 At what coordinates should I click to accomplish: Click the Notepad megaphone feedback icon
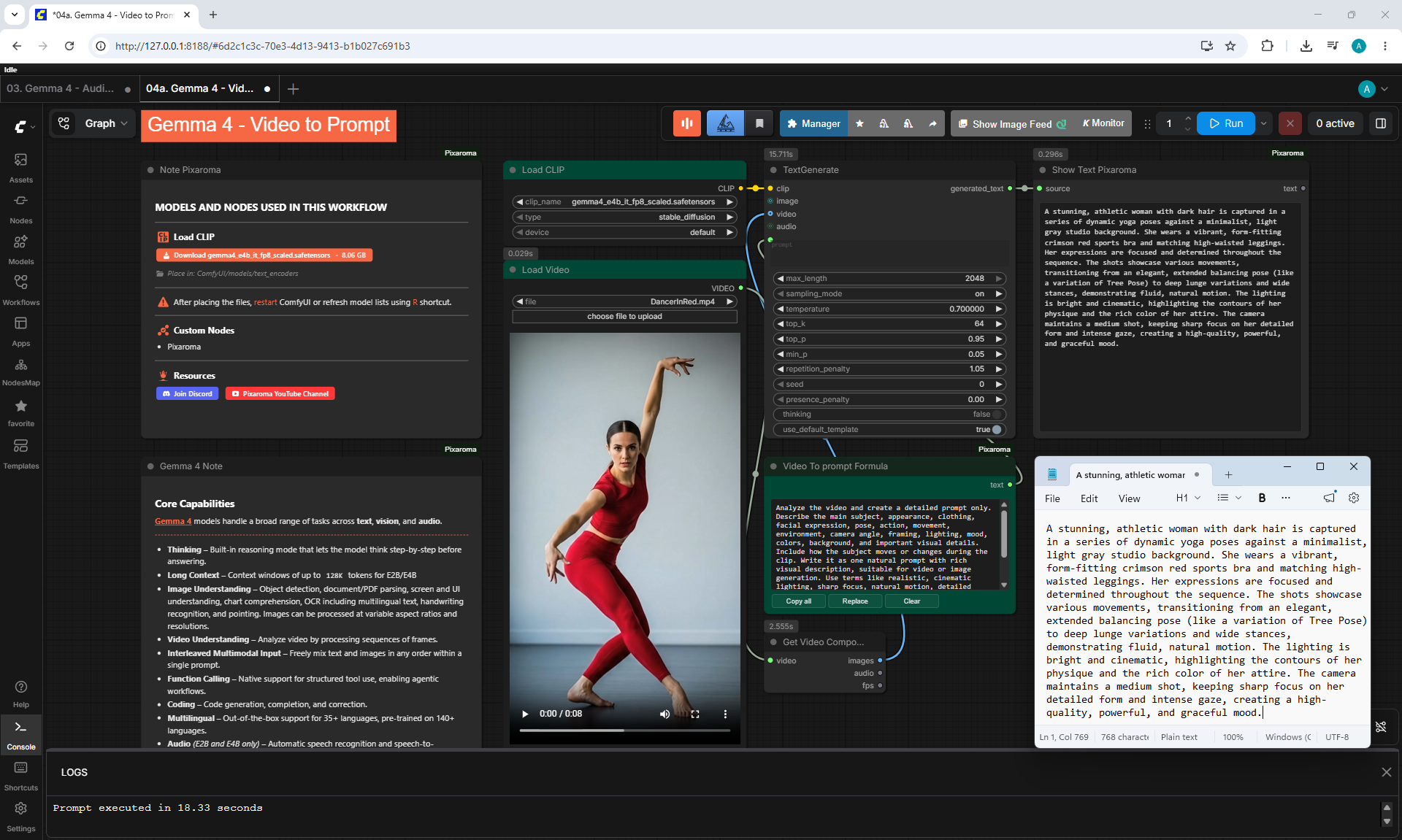pyautogui.click(x=1330, y=498)
